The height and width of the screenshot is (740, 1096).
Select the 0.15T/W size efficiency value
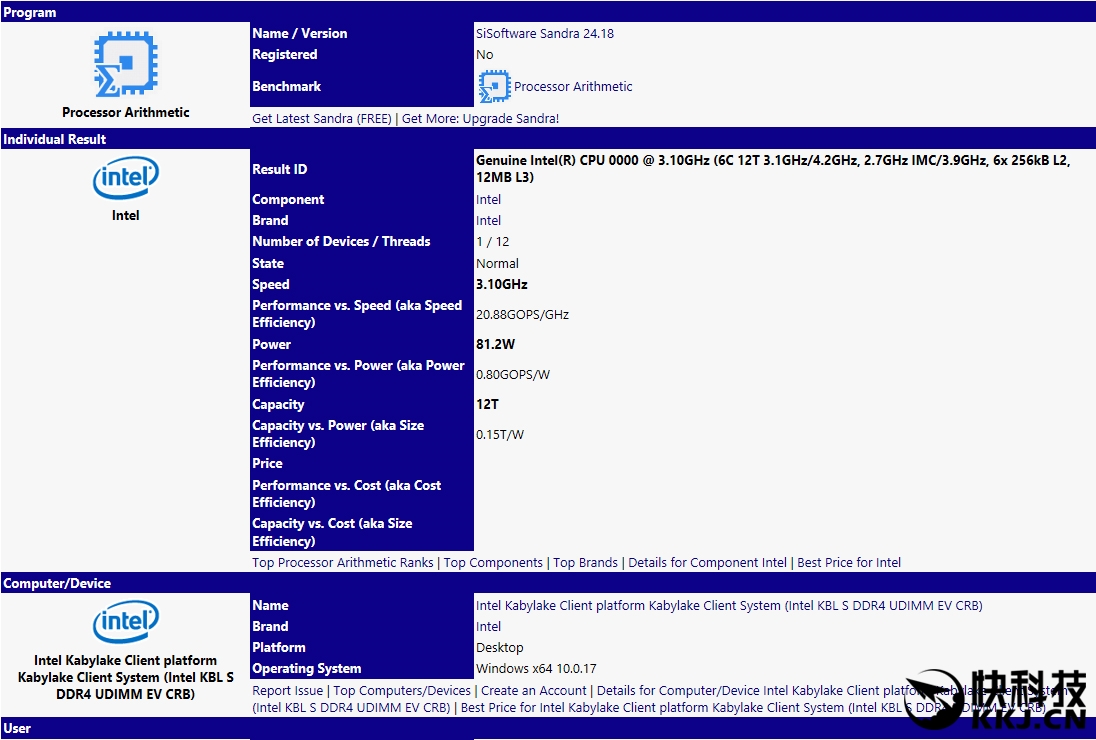pyautogui.click(x=499, y=435)
